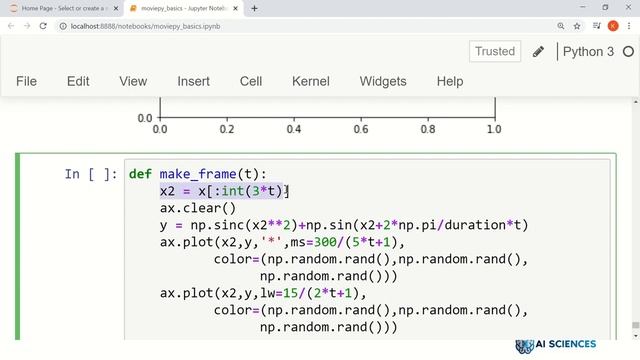Image resolution: width=640 pixels, height=360 pixels.
Task: Reload the notebook page
Action: [43, 26]
